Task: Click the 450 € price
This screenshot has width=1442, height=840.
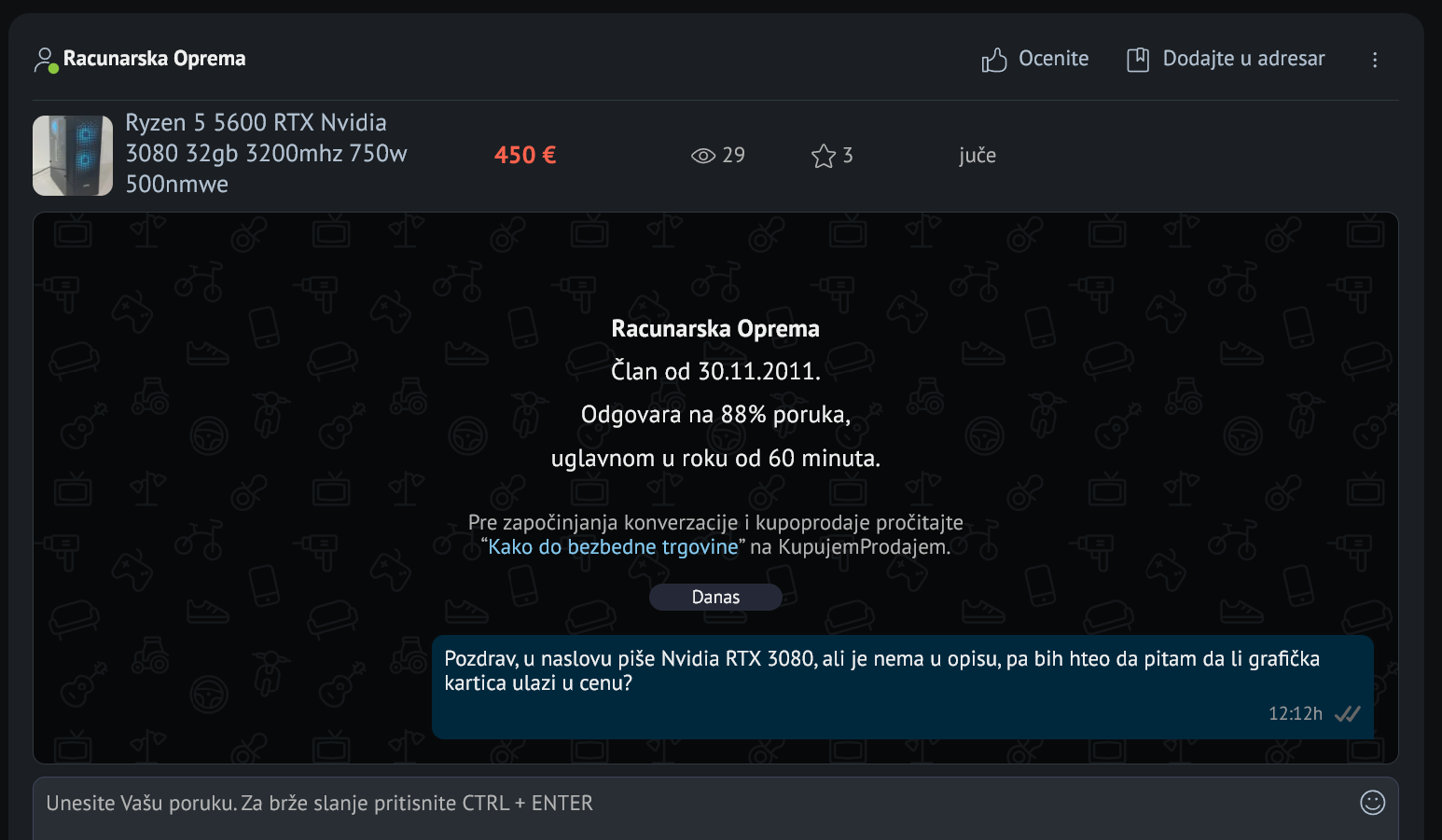Action: coord(525,156)
